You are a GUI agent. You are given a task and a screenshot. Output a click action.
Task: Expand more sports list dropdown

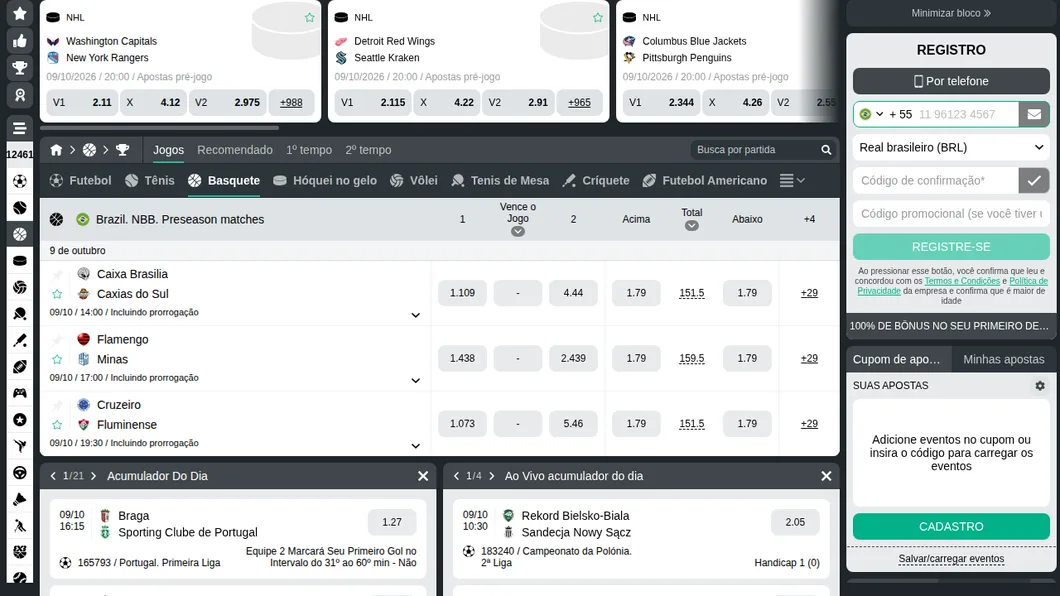click(x=792, y=180)
